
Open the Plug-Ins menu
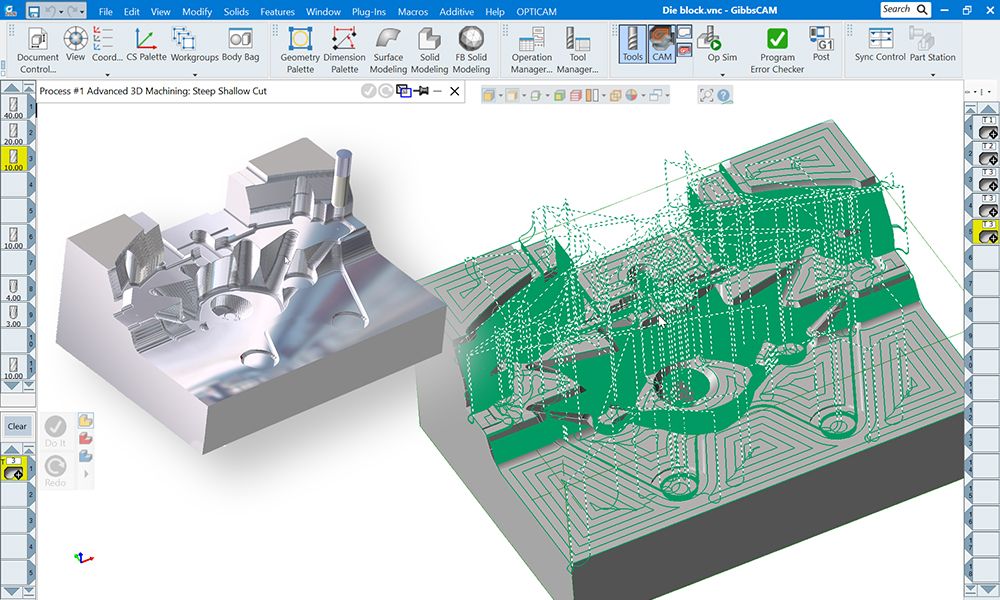tap(369, 11)
